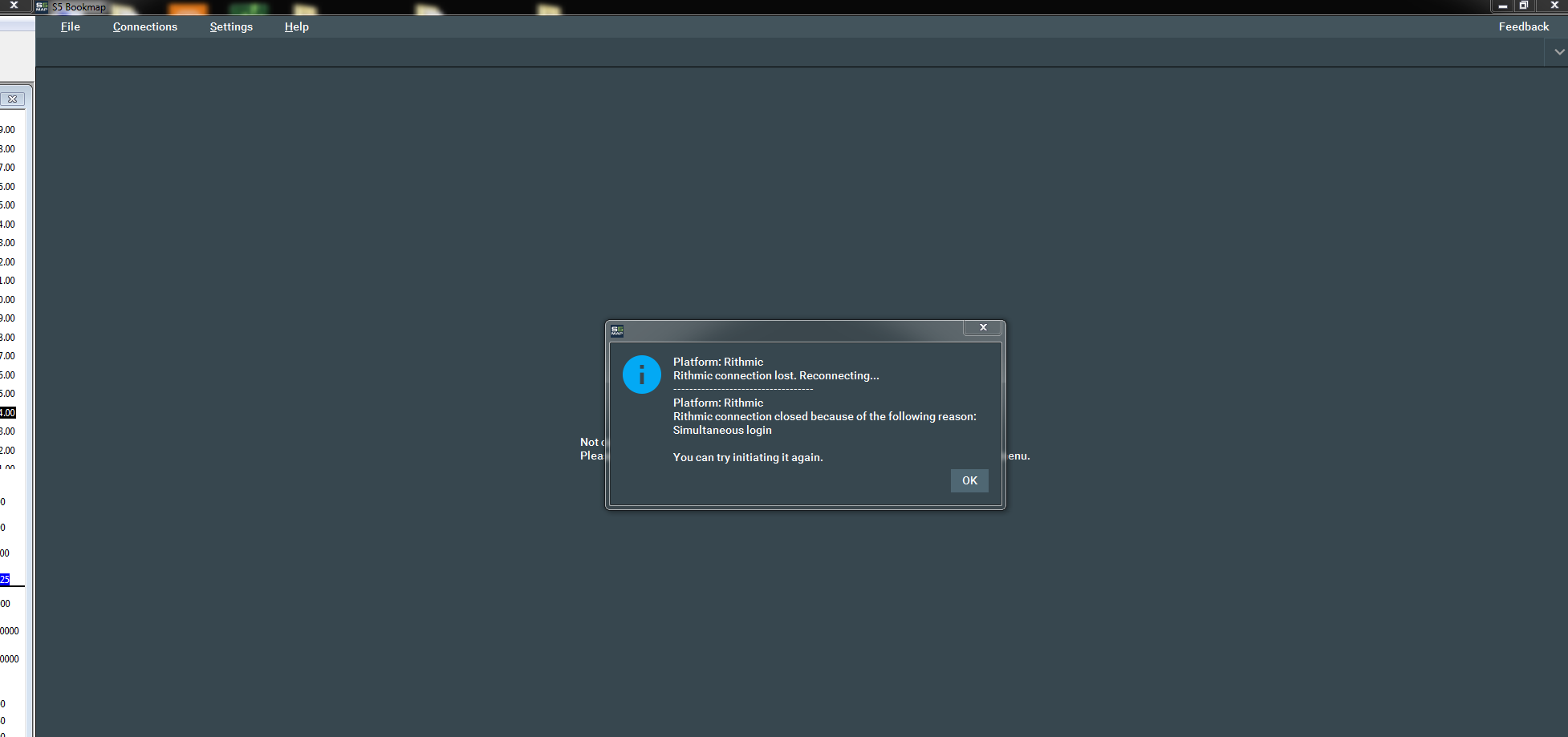Click the "Simultaneous login" reason text
The image size is (1568, 737).
coord(722,430)
